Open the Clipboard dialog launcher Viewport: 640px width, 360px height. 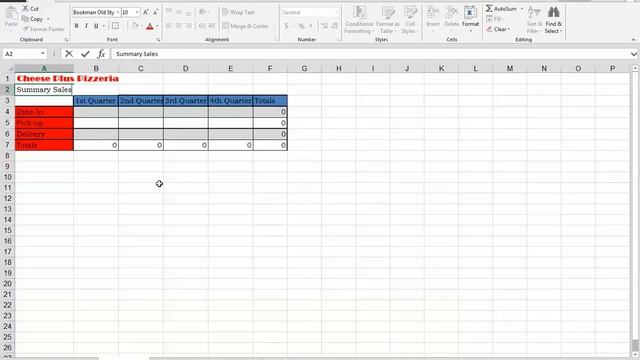pyautogui.click(x=66, y=40)
